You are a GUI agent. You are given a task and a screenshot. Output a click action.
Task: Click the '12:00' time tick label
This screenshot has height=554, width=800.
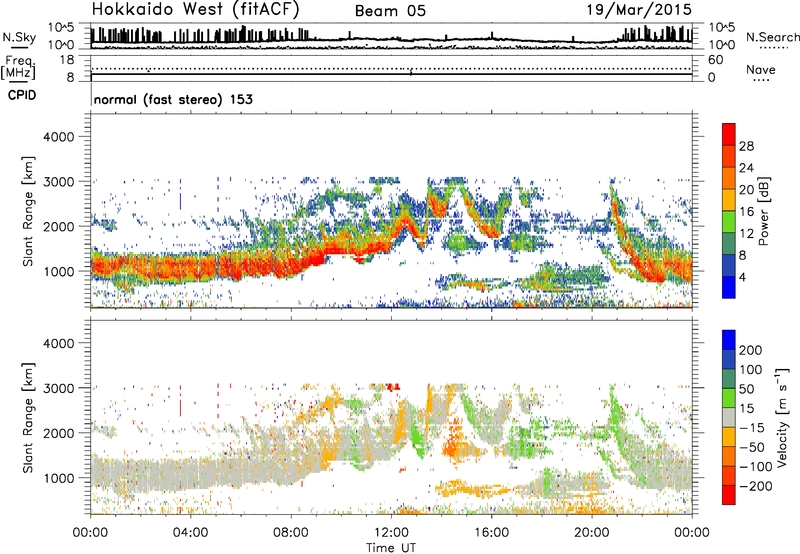[391, 533]
